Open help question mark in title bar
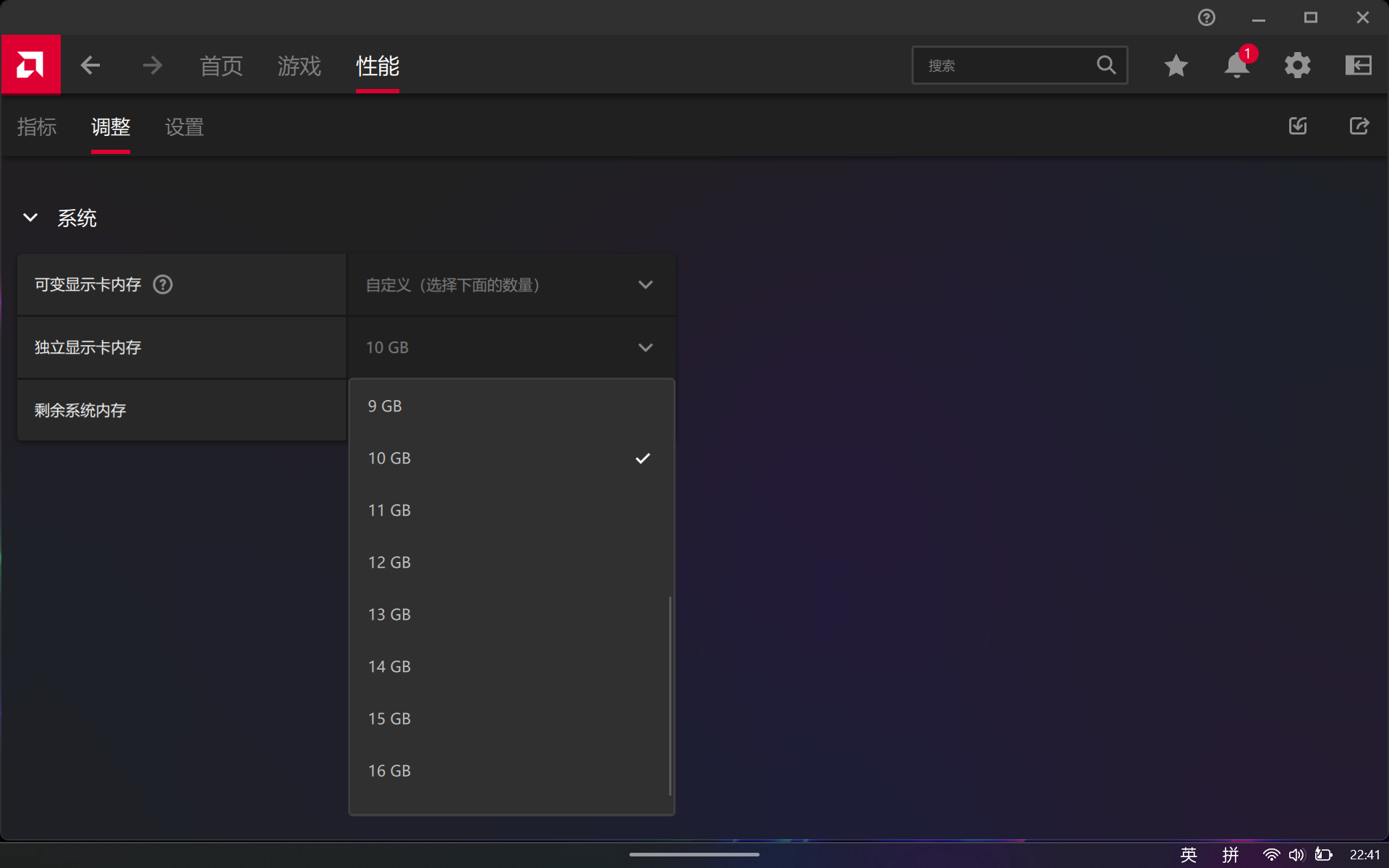This screenshot has height=868, width=1389. (x=1206, y=17)
